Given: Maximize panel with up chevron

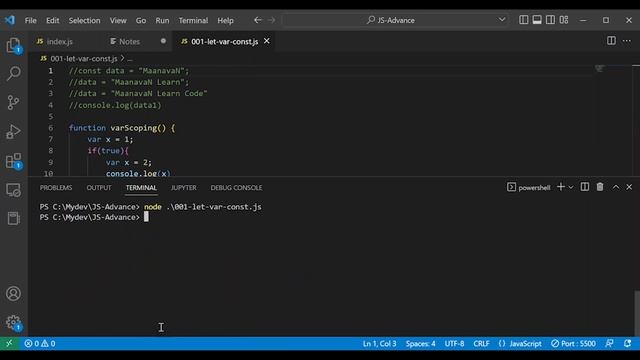Looking at the screenshot, I should pos(616,187).
